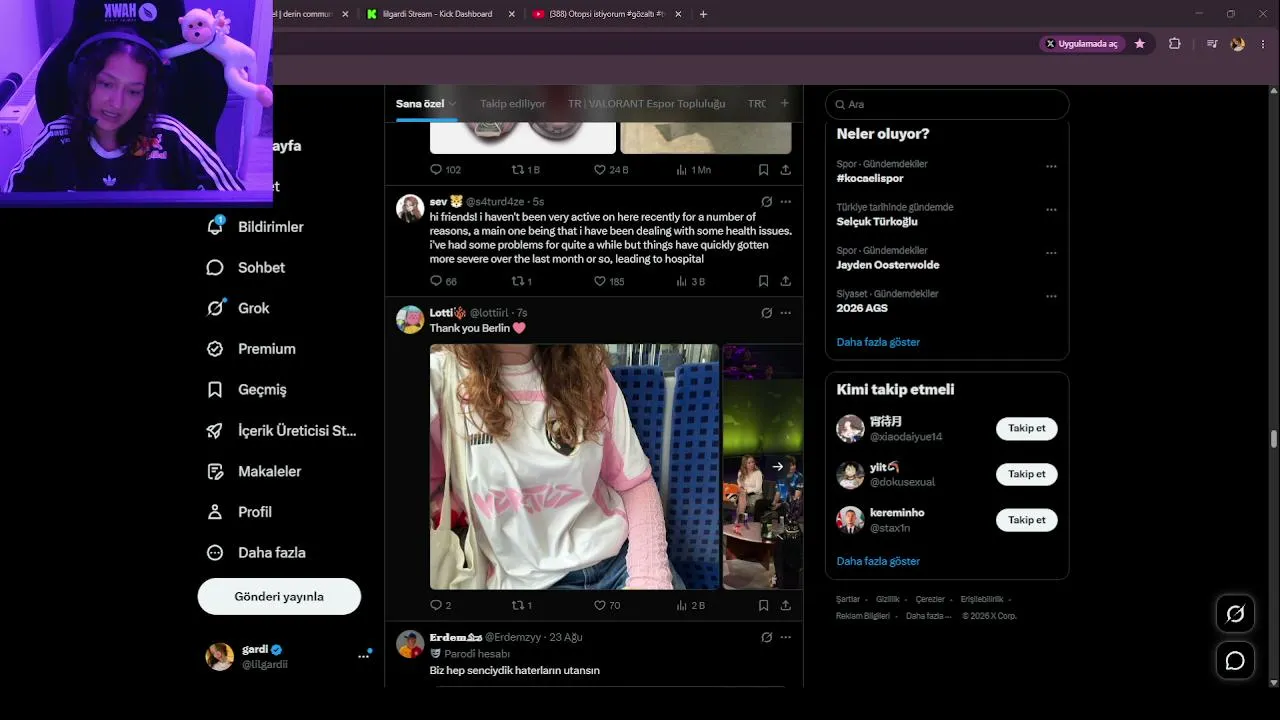1280x720 pixels.
Task: Open Profil via the person icon
Action: click(215, 512)
